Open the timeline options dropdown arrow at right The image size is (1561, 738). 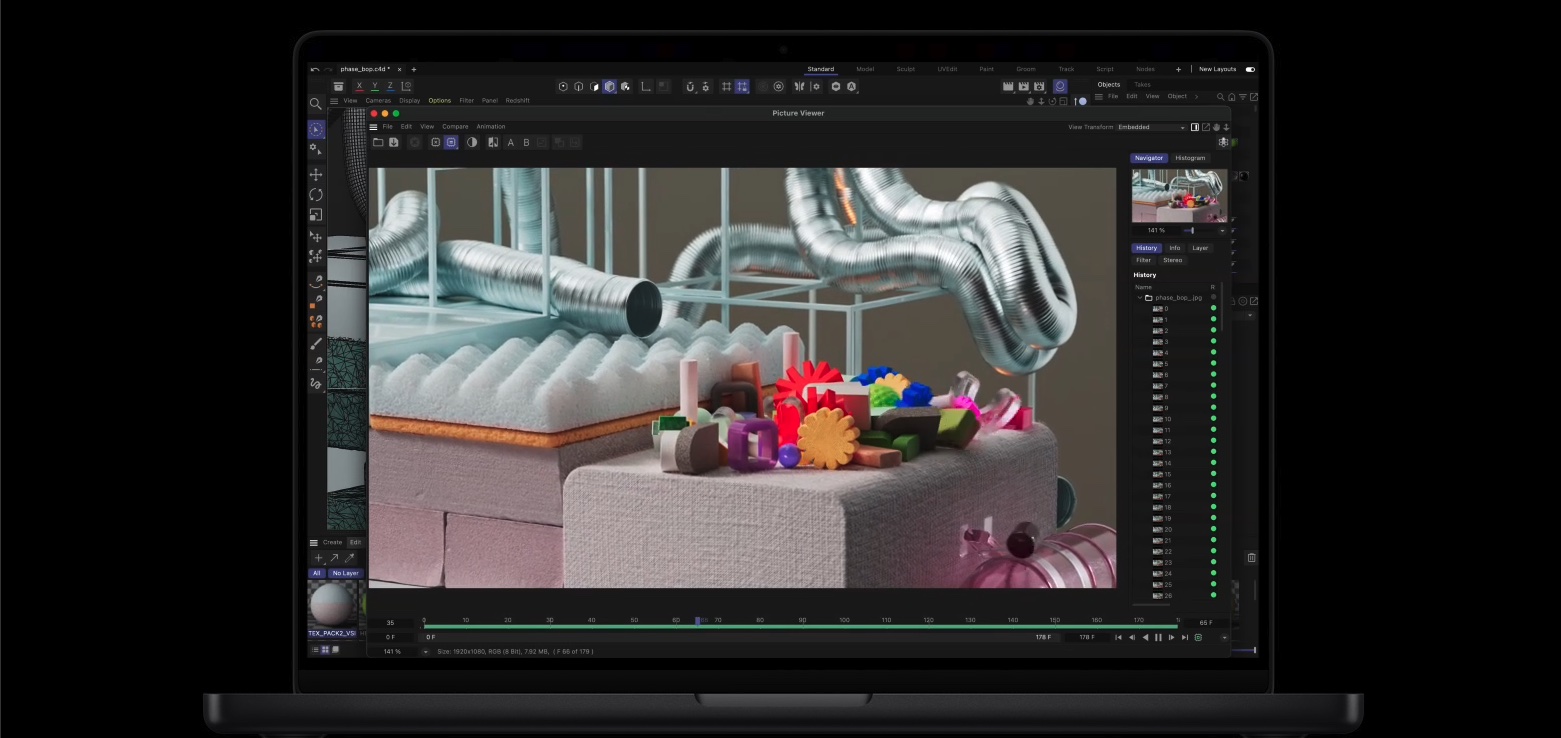pyautogui.click(x=1225, y=638)
